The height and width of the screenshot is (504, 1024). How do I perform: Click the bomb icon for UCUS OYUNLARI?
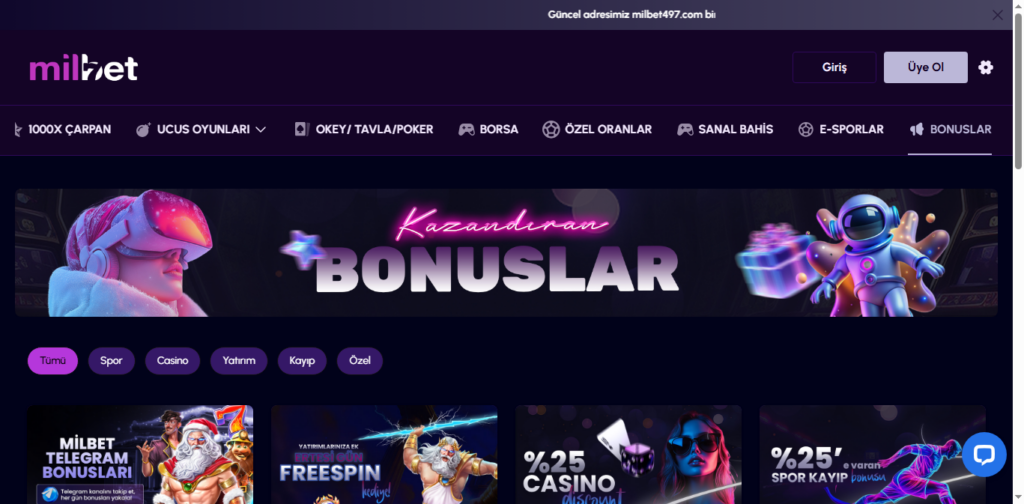[x=142, y=129]
